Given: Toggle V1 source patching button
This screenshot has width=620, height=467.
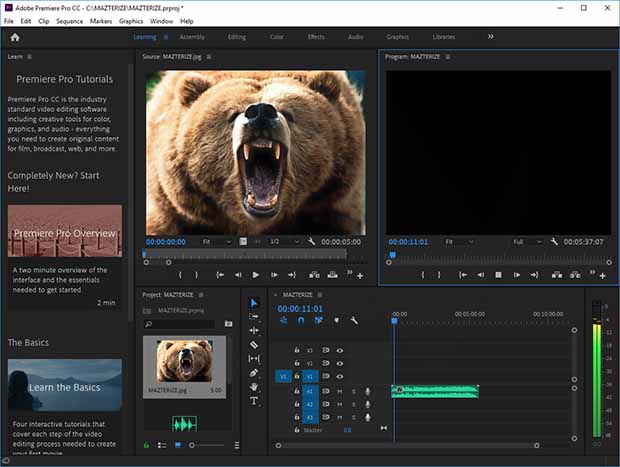Looking at the screenshot, I should pyautogui.click(x=283, y=376).
